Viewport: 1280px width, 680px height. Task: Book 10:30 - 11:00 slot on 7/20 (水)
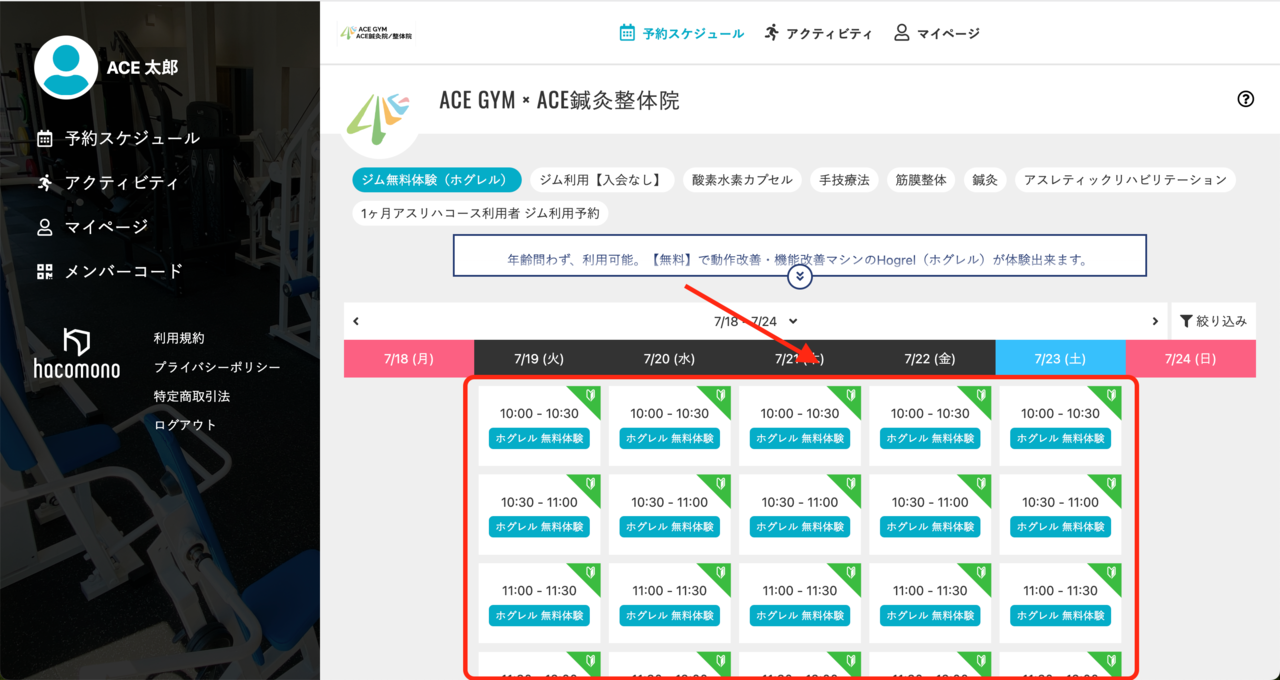pos(670,514)
